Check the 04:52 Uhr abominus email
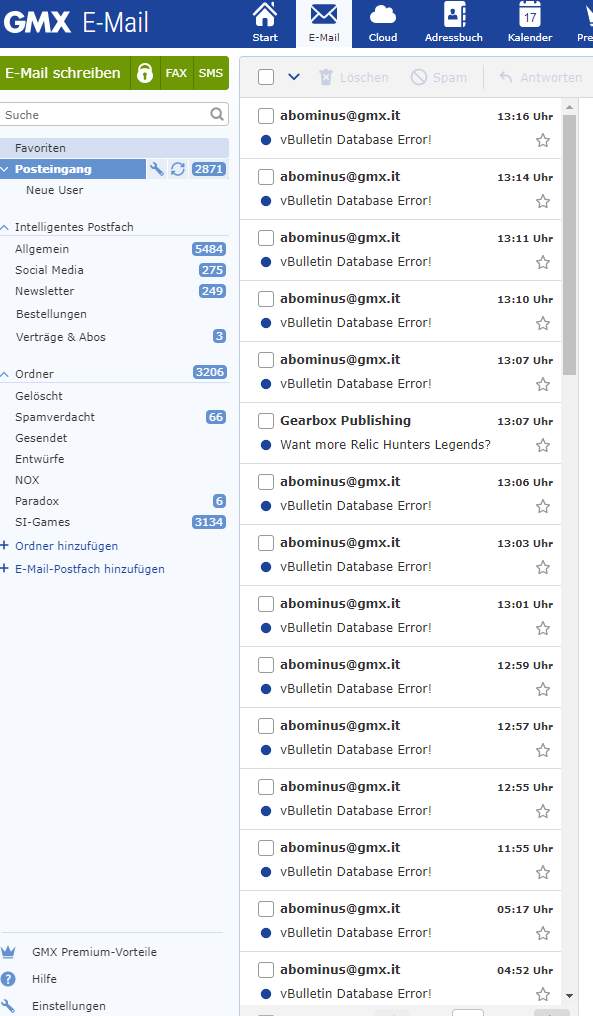 [266, 970]
